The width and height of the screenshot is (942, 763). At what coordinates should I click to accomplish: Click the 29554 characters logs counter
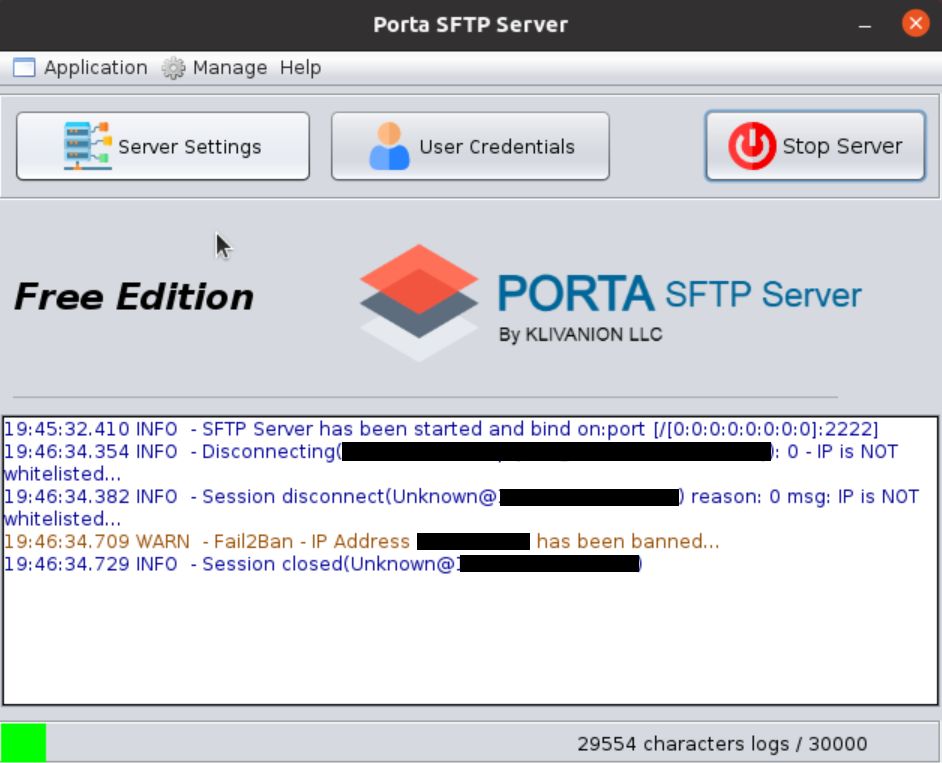point(723,743)
